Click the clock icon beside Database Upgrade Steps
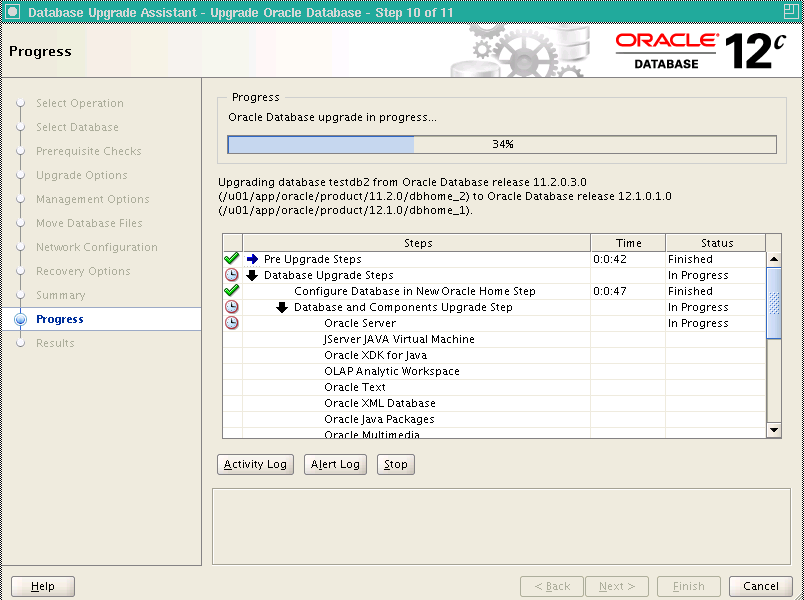 [232, 275]
